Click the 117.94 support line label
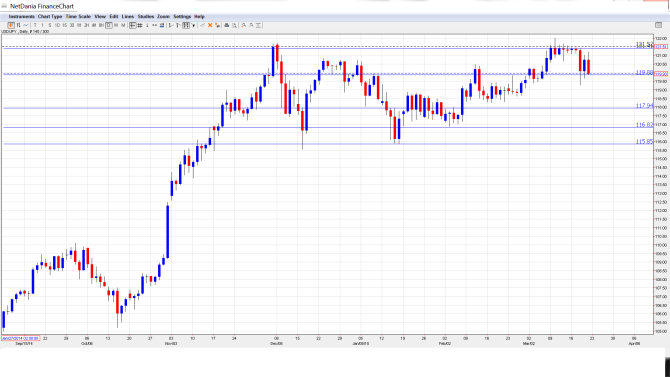Viewport: 670px width, 377px height. pyautogui.click(x=644, y=106)
